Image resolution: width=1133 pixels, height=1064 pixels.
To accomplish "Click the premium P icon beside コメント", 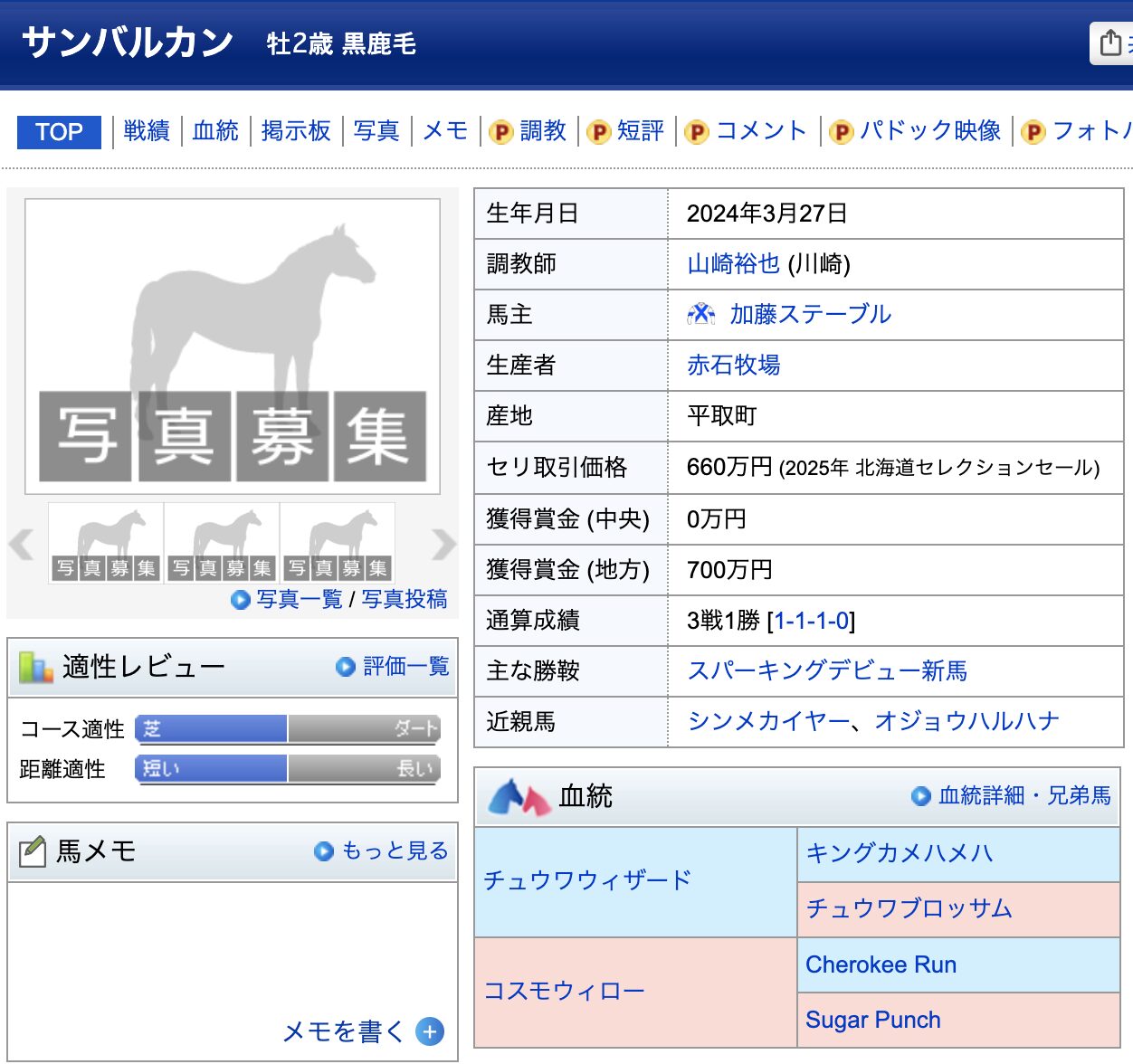I will coord(696,133).
